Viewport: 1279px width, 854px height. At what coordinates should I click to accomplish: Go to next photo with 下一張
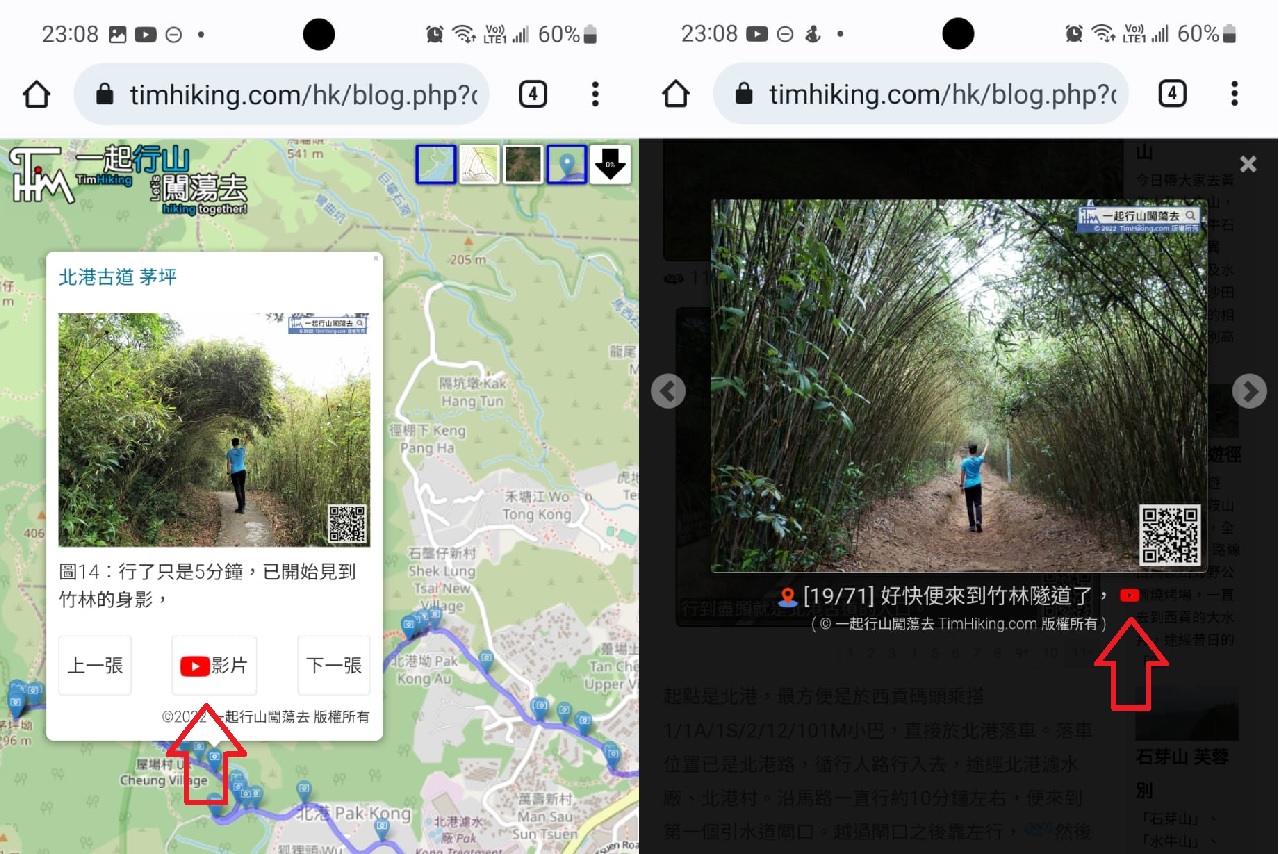tap(334, 666)
